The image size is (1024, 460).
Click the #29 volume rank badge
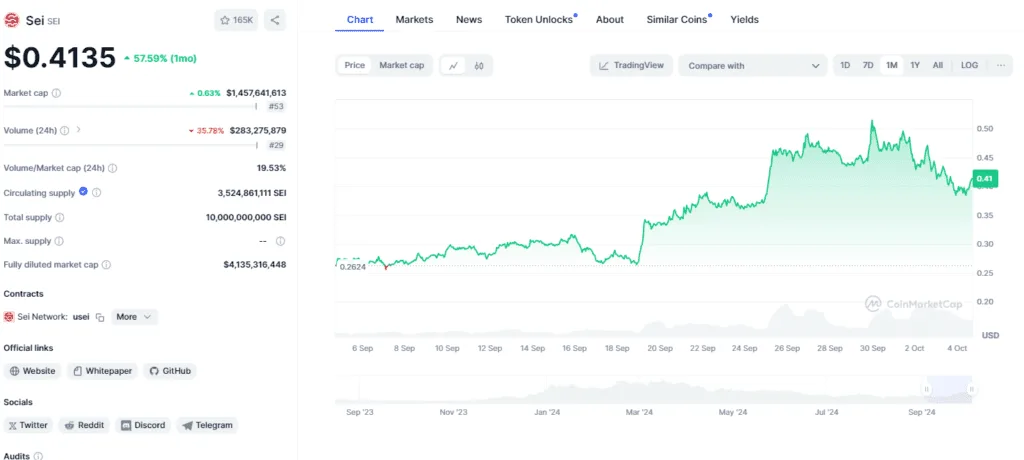coord(276,146)
